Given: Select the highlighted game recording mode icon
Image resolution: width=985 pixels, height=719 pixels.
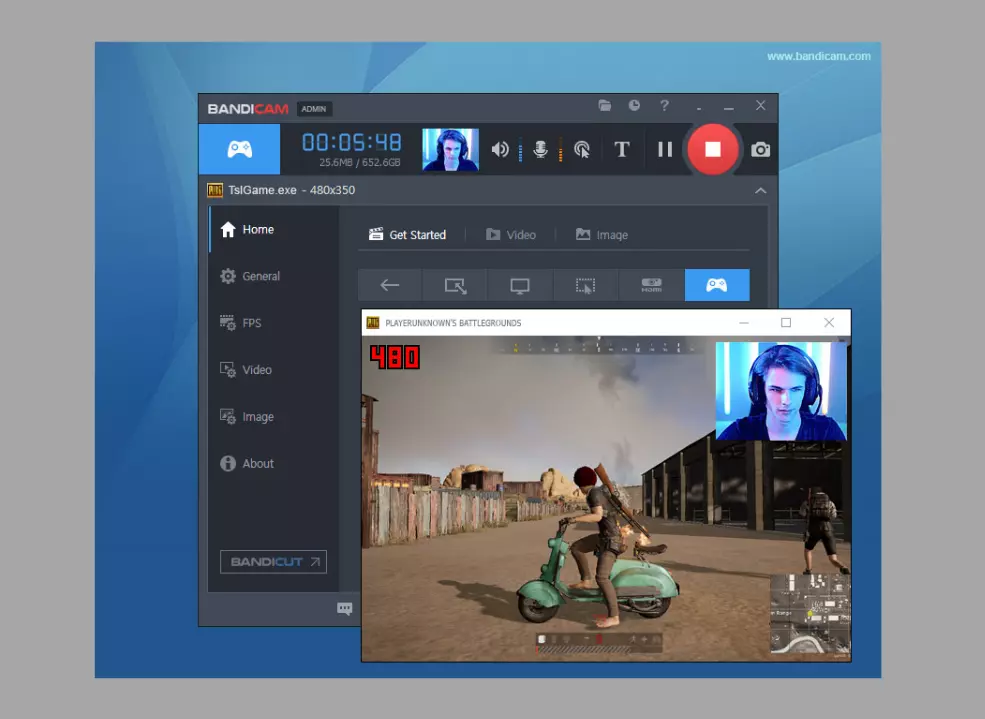Looking at the screenshot, I should (717, 285).
